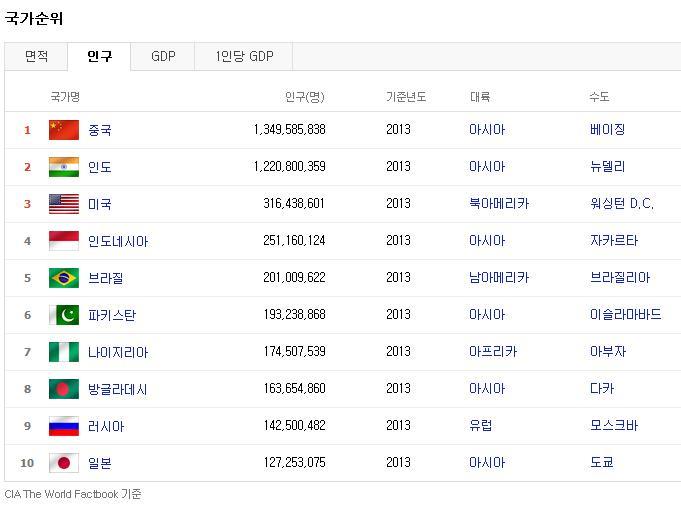Screen dimensions: 681x505
Task: Click the Indonesia flag icon
Action: pos(64,241)
